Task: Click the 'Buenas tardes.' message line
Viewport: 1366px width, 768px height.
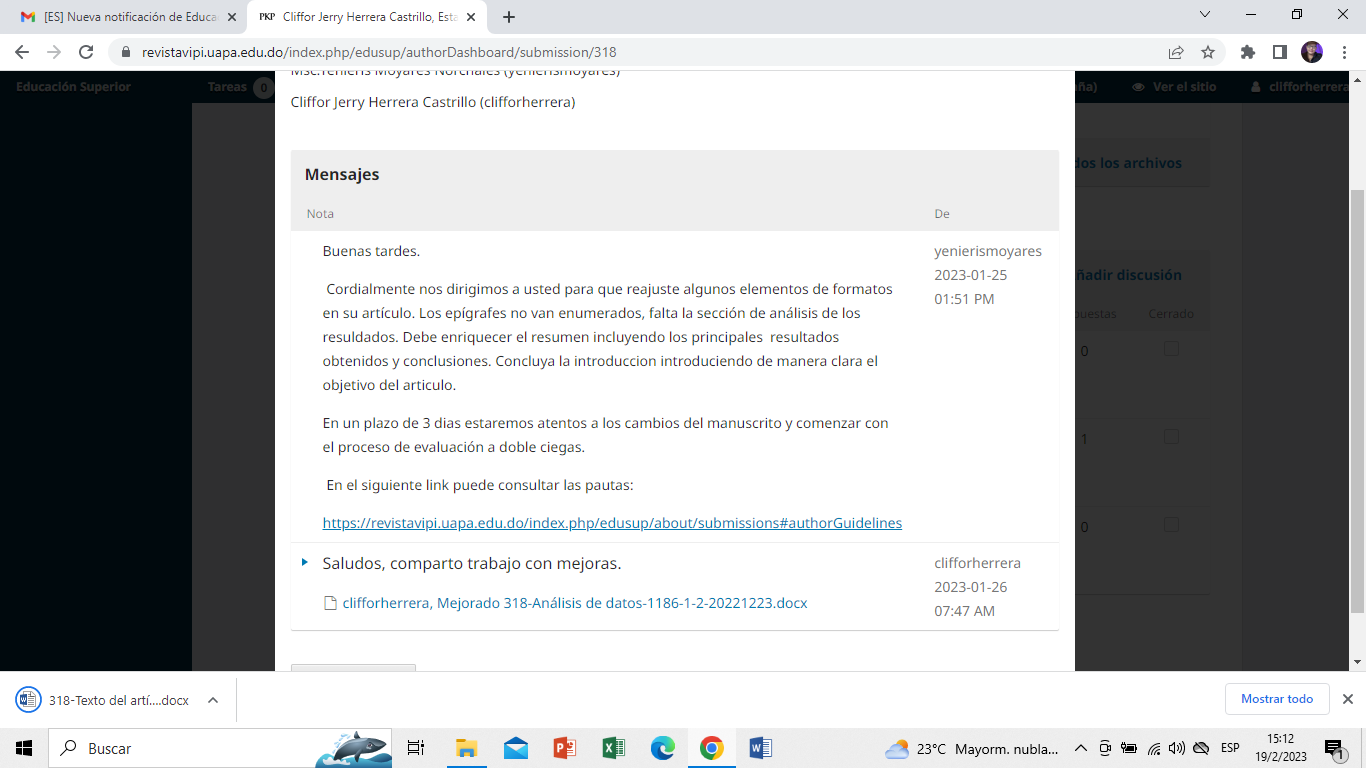Action: pyautogui.click(x=371, y=251)
